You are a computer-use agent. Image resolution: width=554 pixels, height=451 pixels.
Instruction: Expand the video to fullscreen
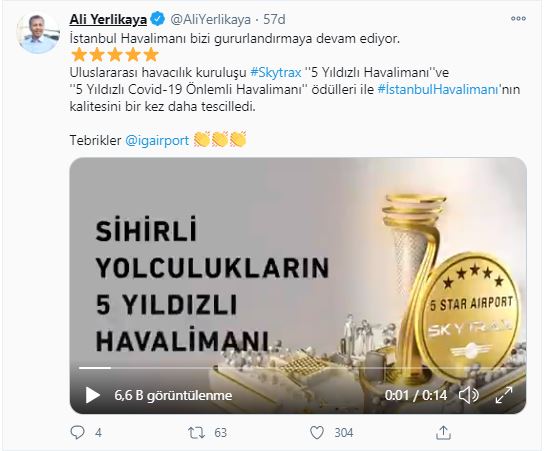[504, 395]
